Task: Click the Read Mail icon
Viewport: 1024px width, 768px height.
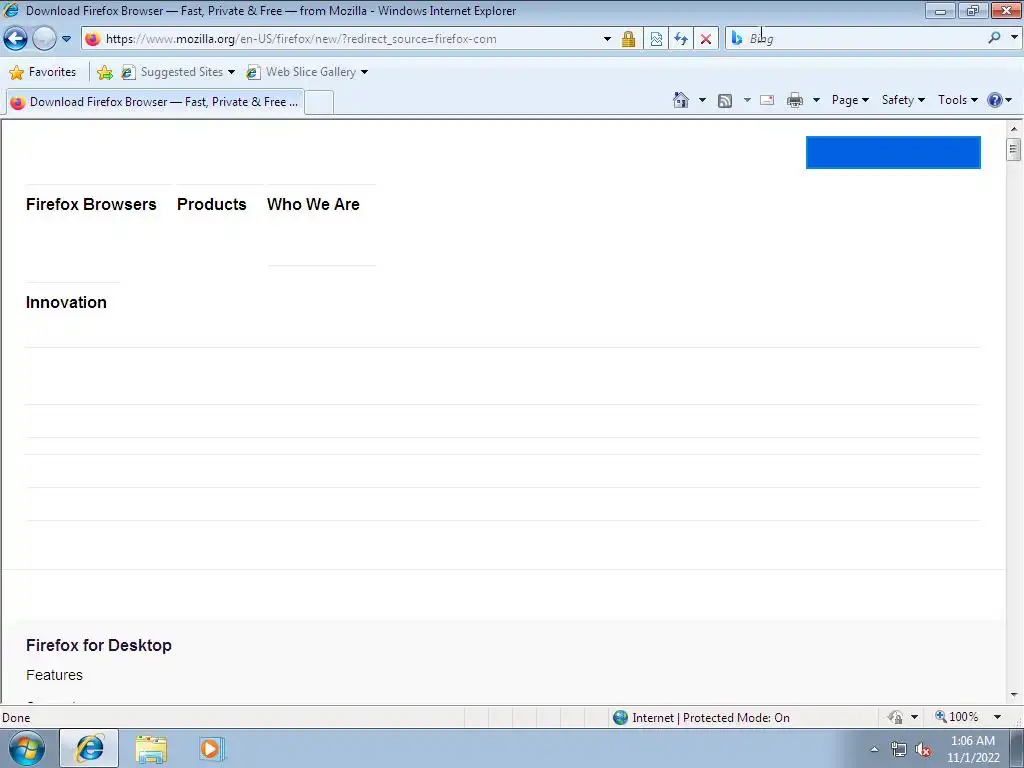Action: [x=767, y=100]
